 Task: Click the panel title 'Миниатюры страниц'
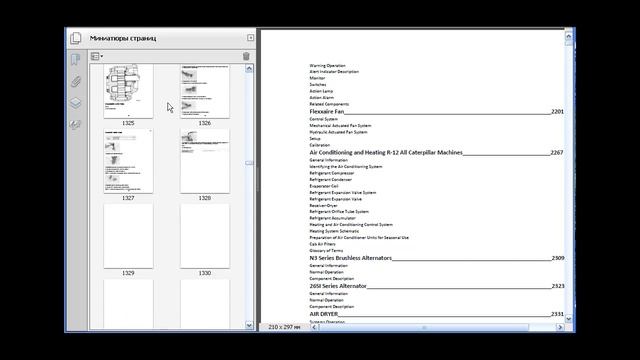click(x=123, y=38)
